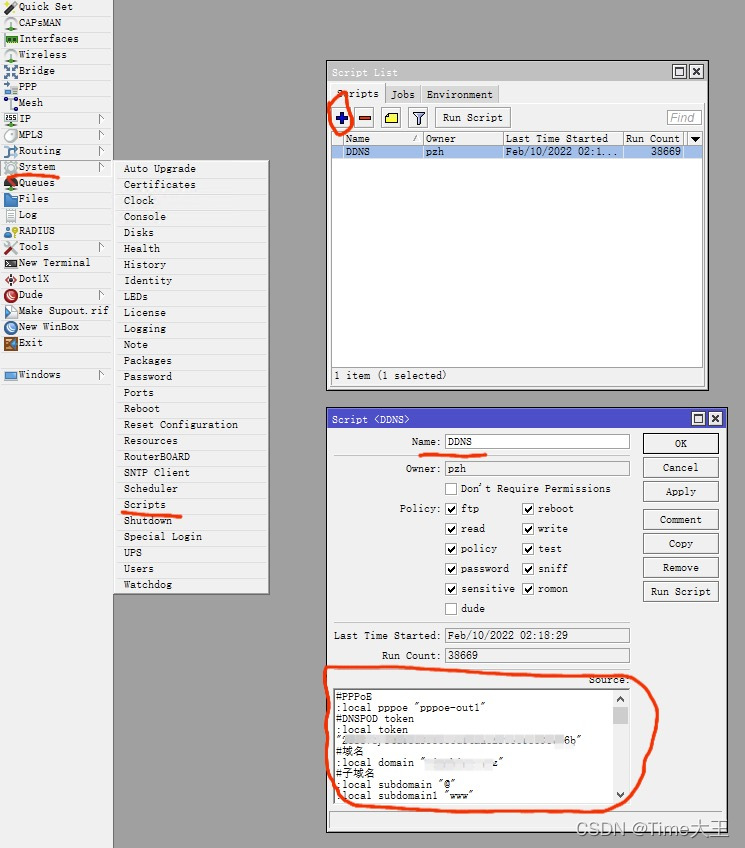Uncheck the ftp policy checkbox
The width and height of the screenshot is (745, 848).
coord(451,509)
